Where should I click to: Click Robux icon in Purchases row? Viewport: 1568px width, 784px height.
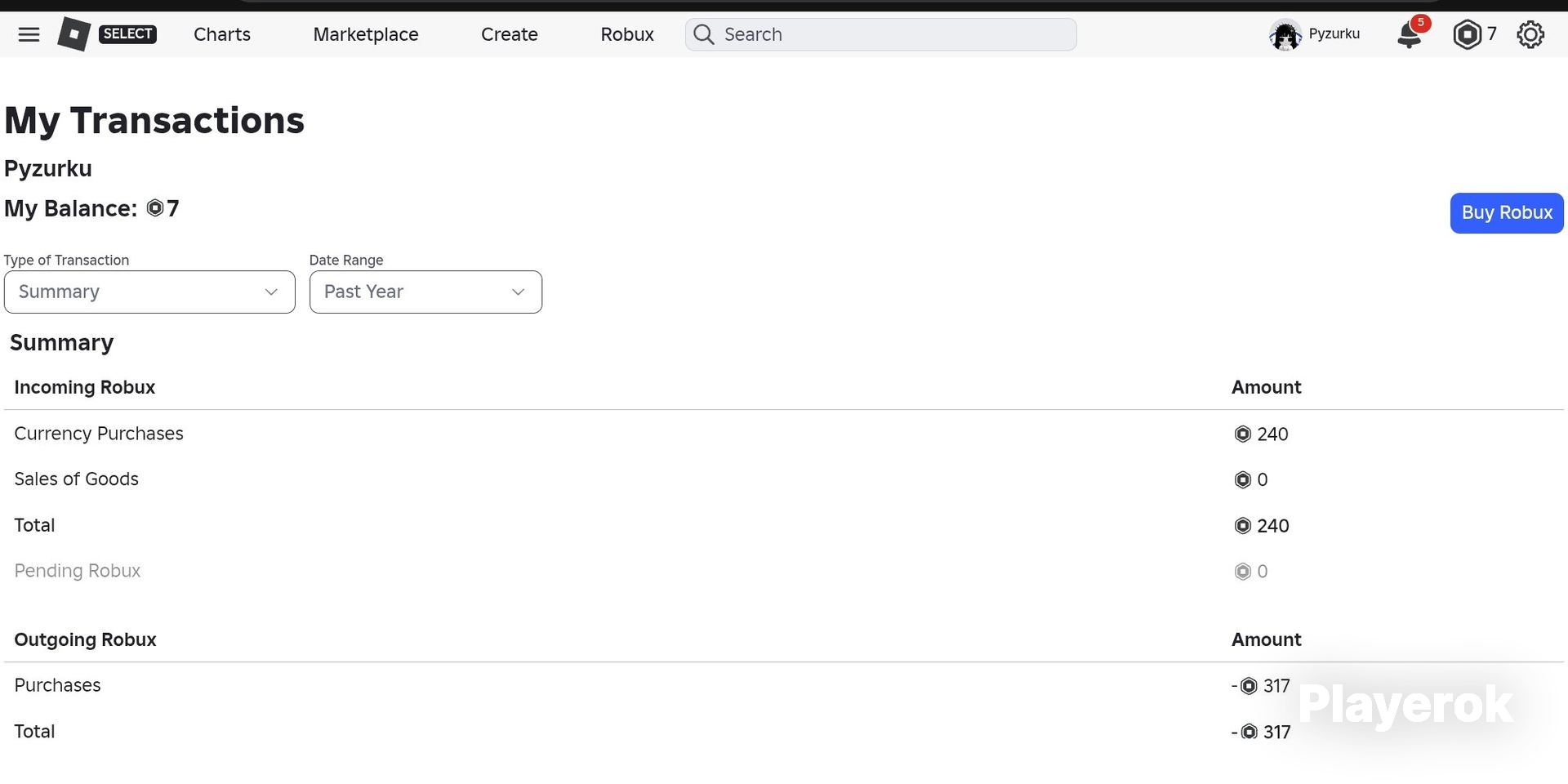(1249, 686)
